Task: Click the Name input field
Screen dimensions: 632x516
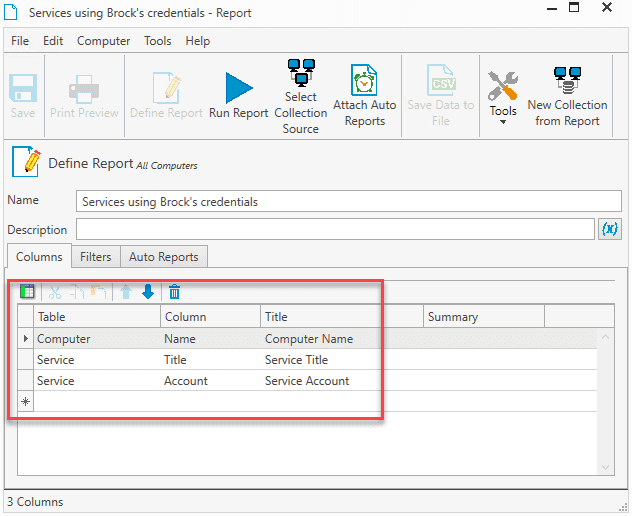Action: point(349,201)
